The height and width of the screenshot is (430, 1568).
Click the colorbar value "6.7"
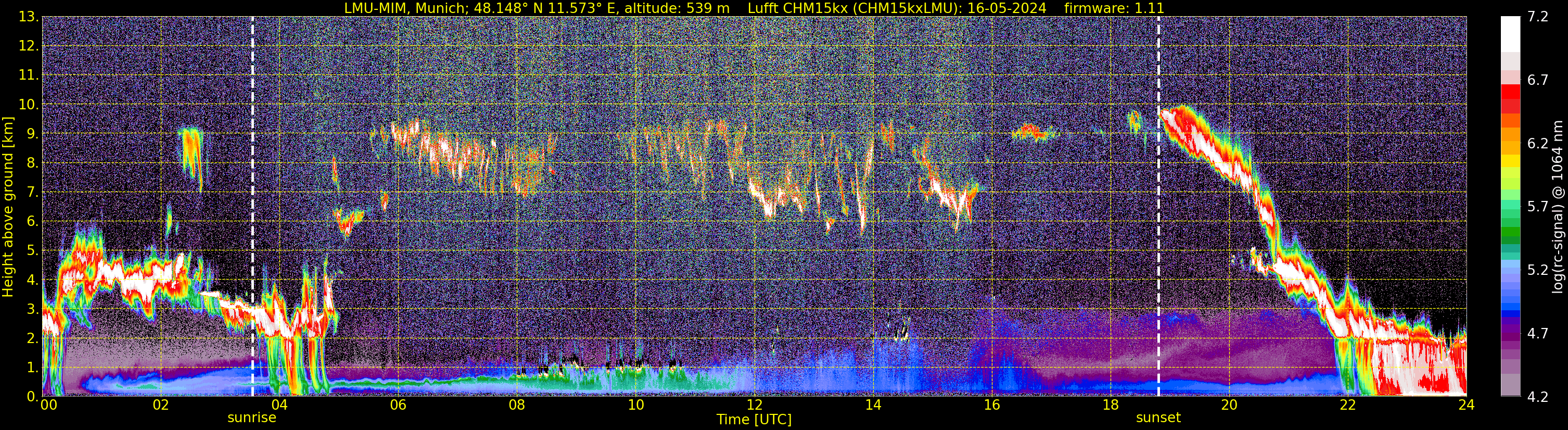tap(1538, 80)
